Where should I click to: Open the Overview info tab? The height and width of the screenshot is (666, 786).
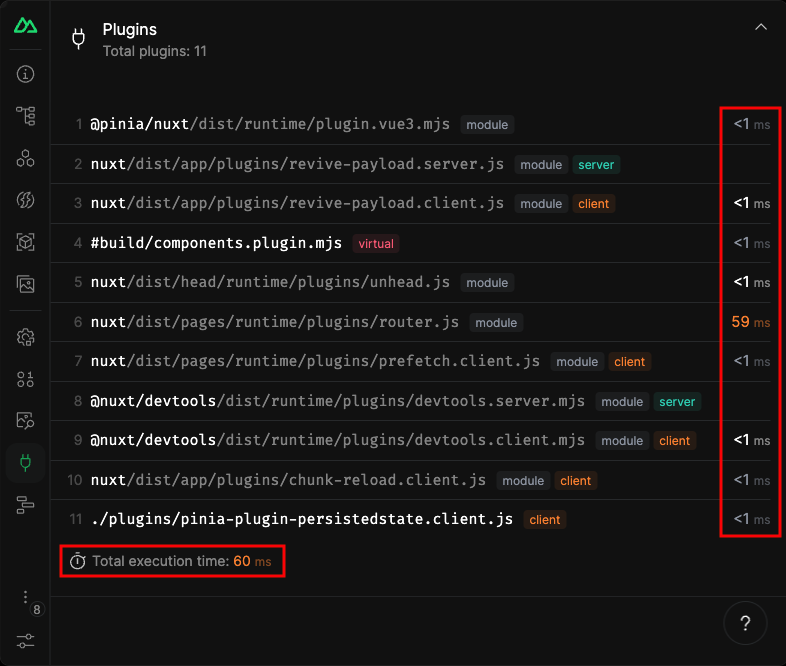[26, 74]
